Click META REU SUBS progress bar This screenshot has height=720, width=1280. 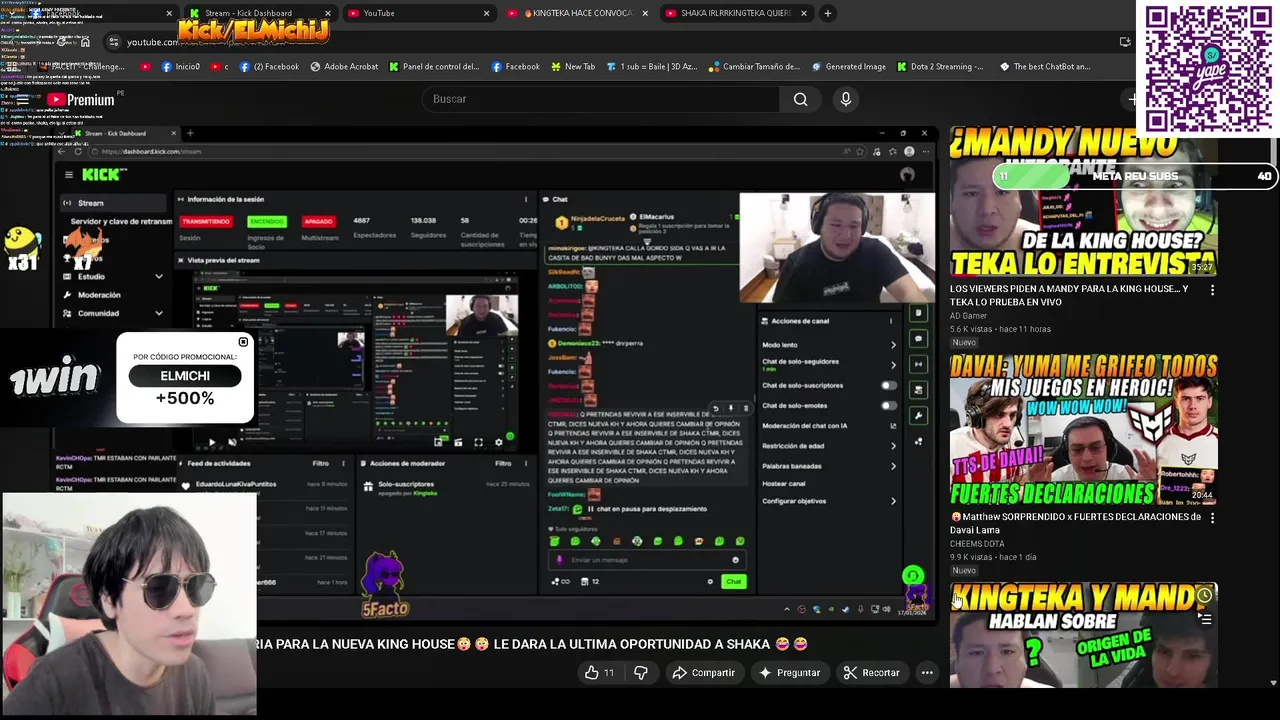tap(1133, 176)
